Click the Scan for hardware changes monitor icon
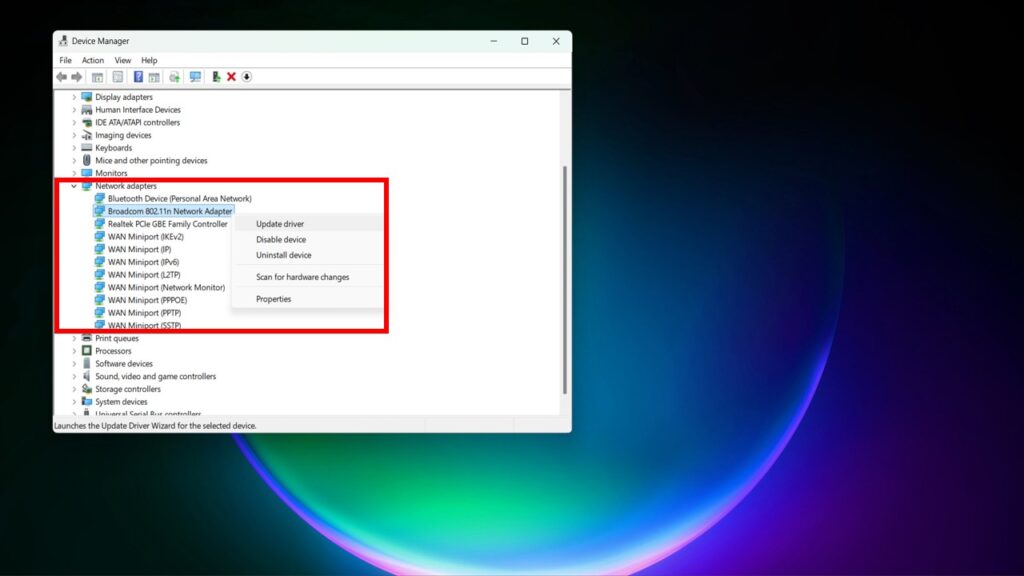This screenshot has height=576, width=1024. pos(195,77)
